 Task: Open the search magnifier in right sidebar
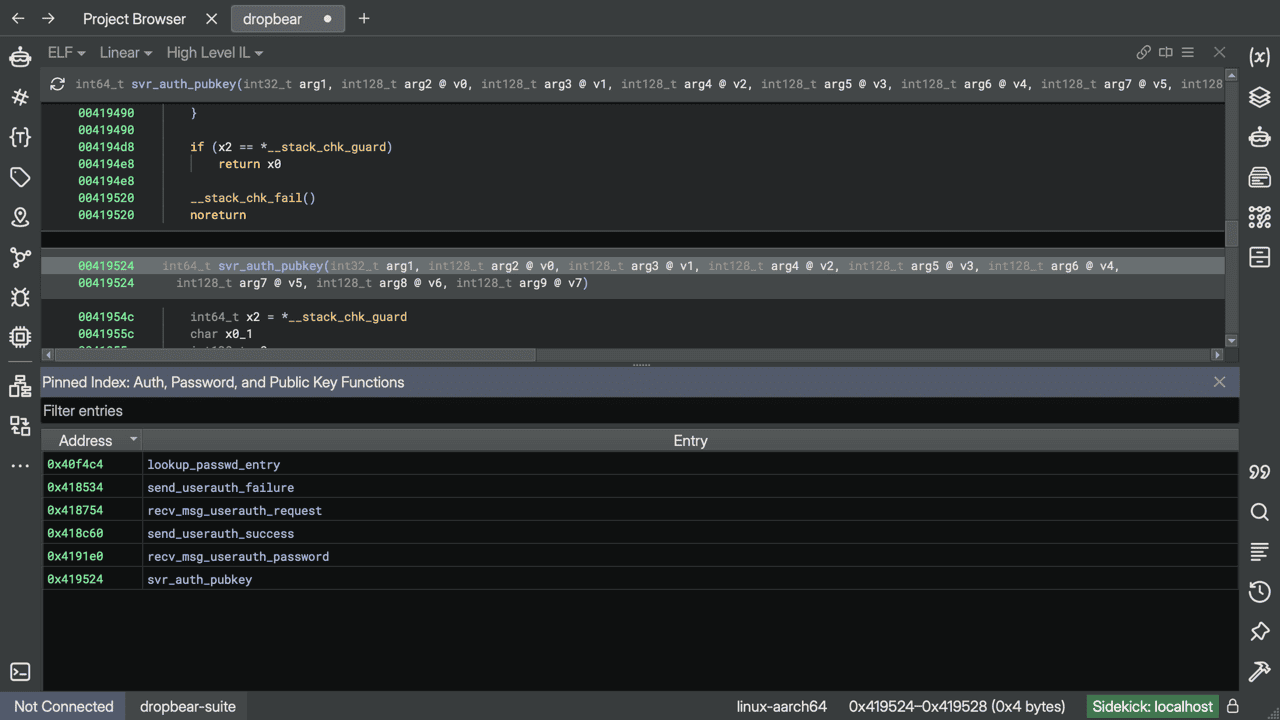[x=1260, y=512]
